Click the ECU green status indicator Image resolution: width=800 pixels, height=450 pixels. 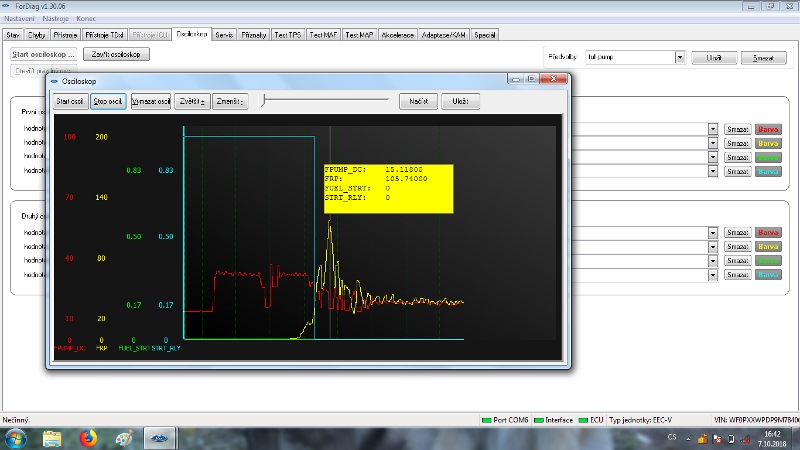(x=584, y=420)
